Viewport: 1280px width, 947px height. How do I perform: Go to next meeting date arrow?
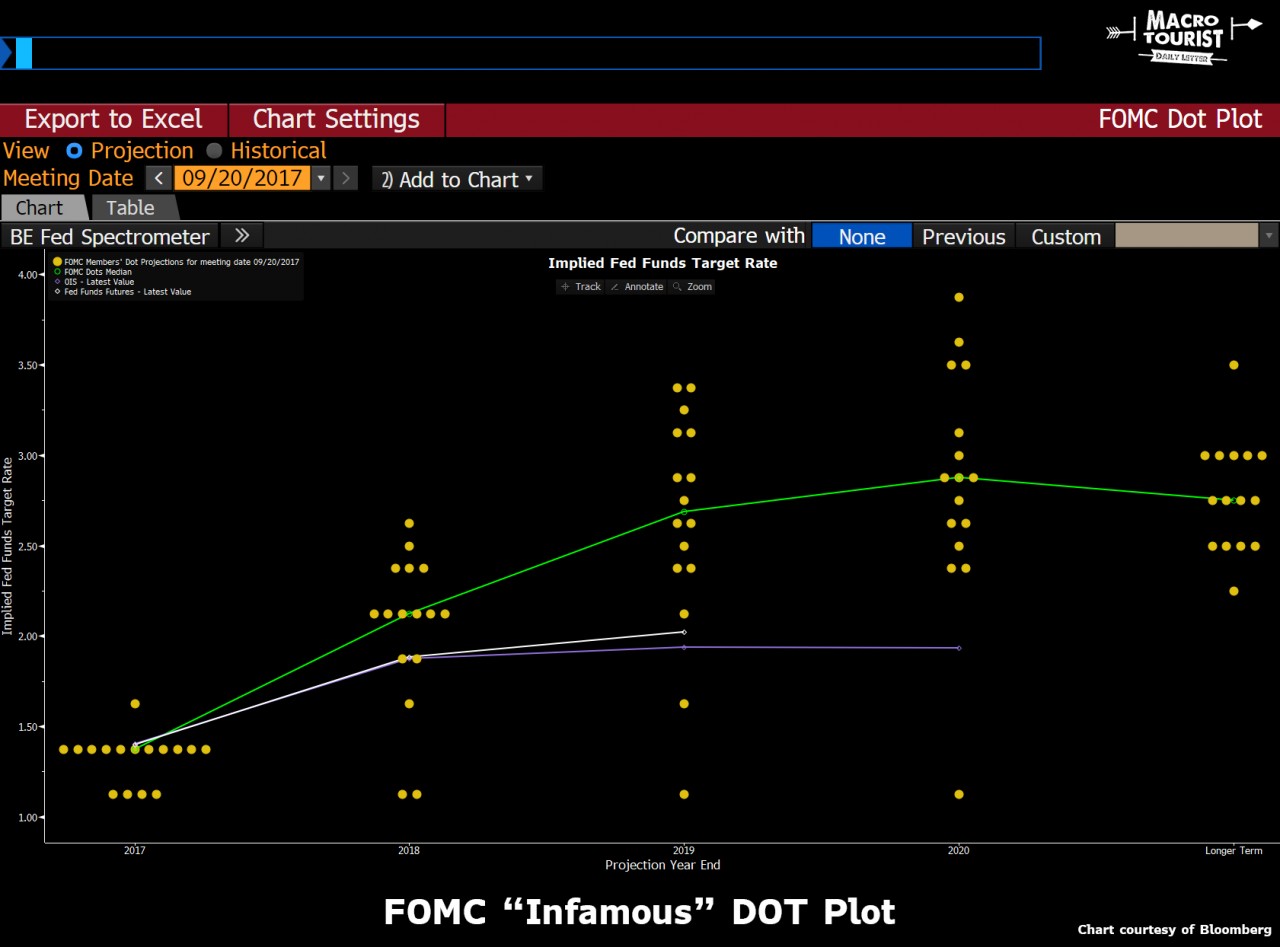[x=345, y=179]
